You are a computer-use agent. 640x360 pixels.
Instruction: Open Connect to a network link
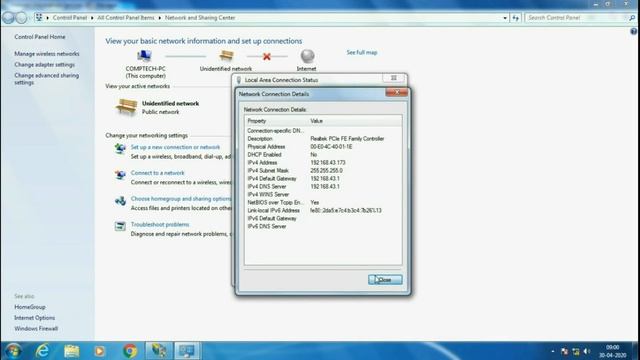tap(157, 173)
